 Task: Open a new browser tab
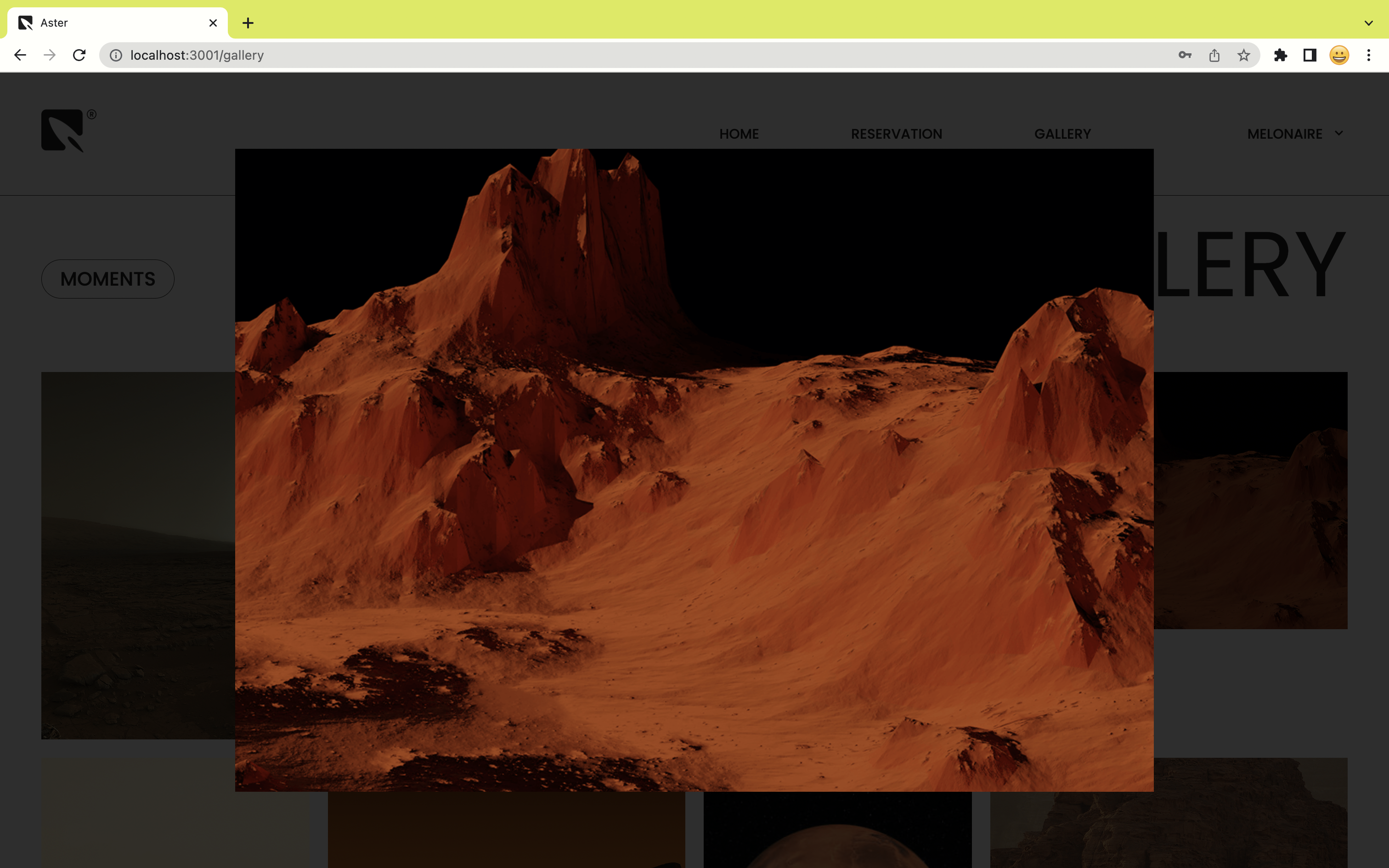(248, 23)
